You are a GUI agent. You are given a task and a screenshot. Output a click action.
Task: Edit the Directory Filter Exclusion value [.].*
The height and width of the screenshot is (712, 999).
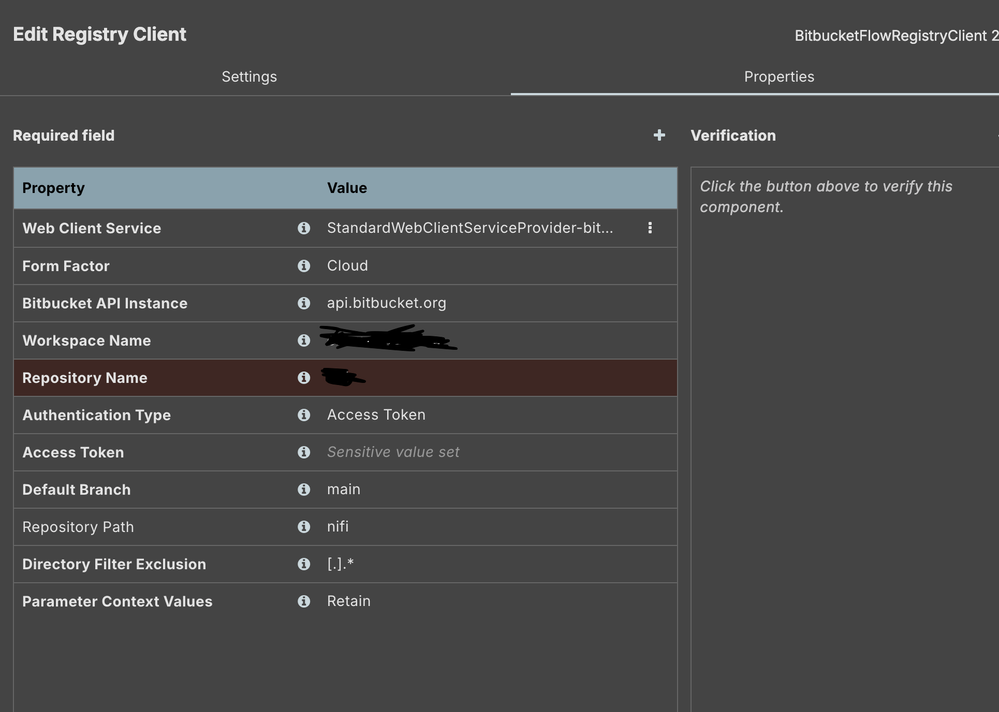[x=340, y=564]
